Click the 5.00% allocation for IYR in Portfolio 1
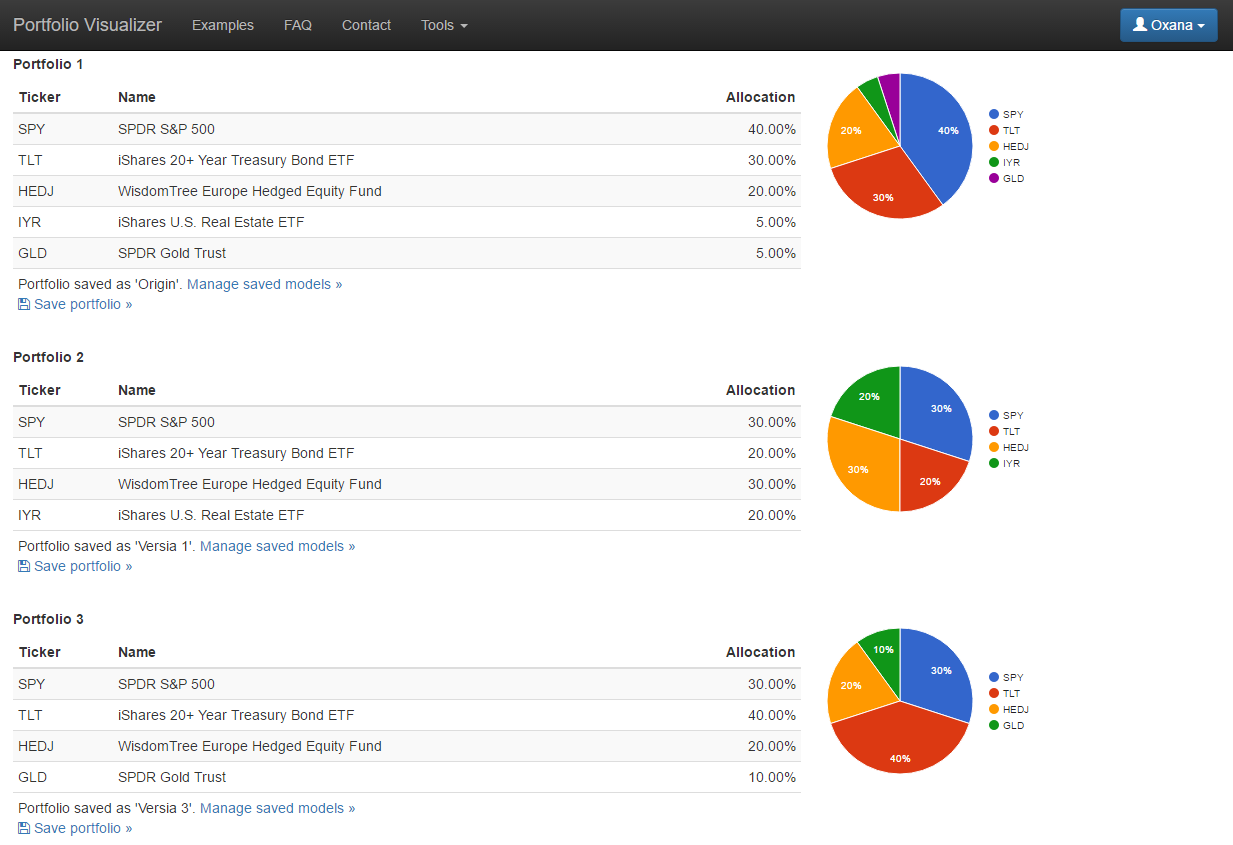 [776, 222]
